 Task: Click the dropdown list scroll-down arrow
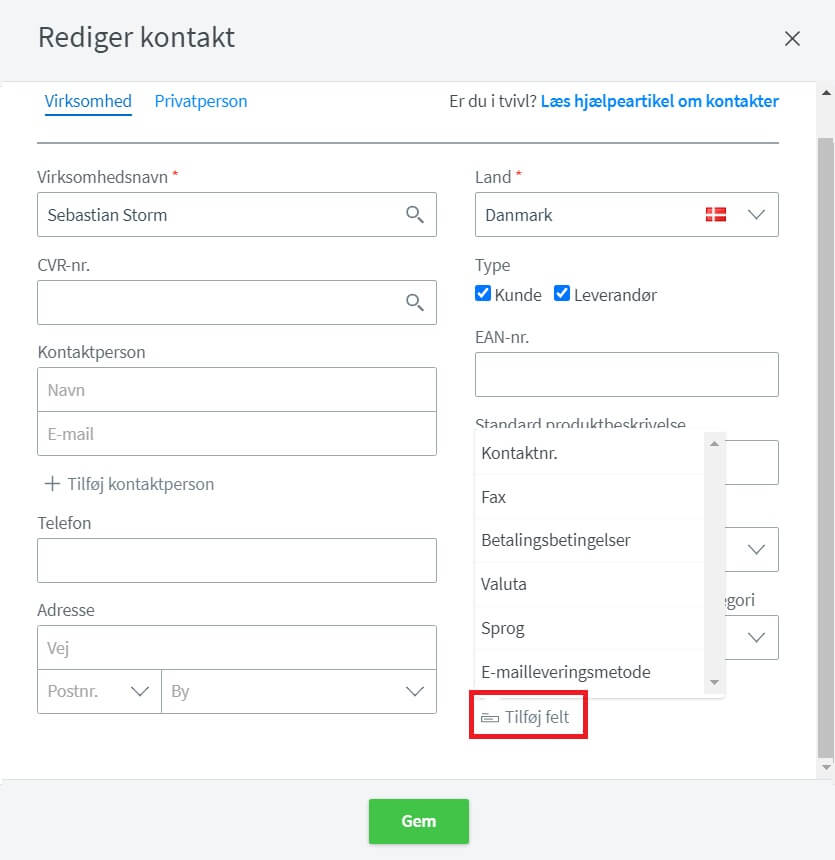pos(714,682)
